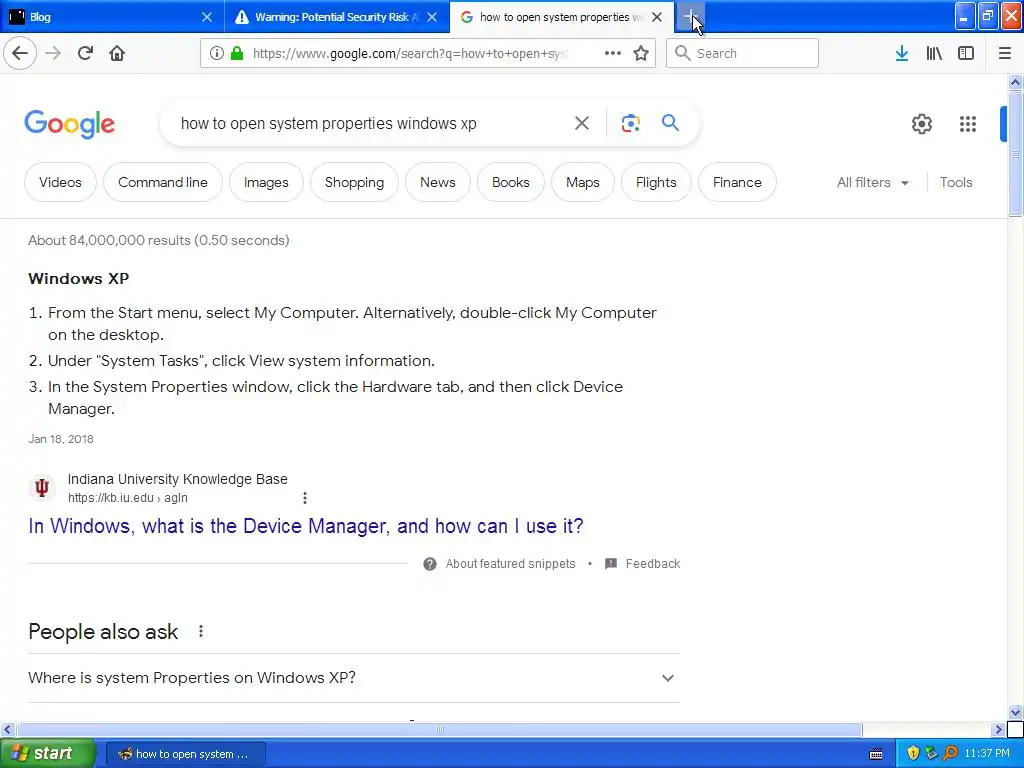The height and width of the screenshot is (768, 1024).
Task: Submit search with Google magnifier icon
Action: (x=670, y=122)
